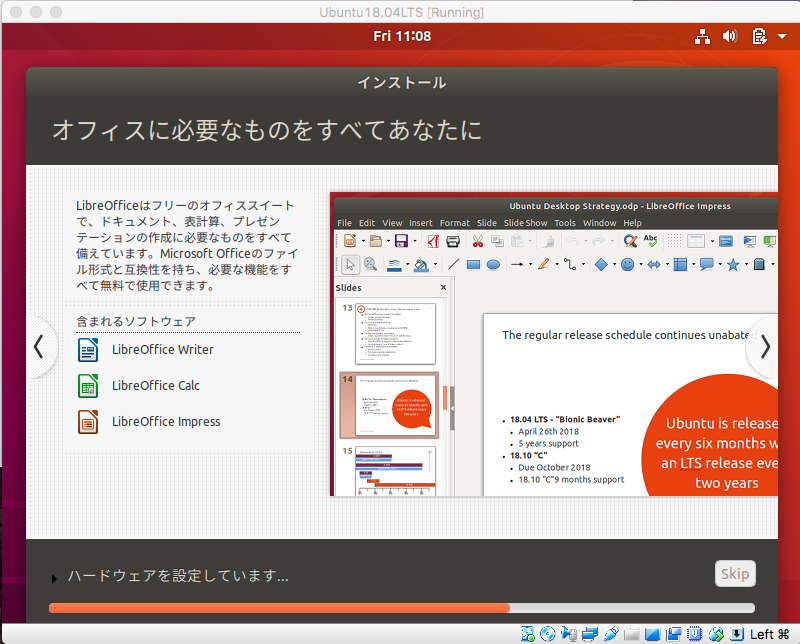Go to the next installer slide

765,347
